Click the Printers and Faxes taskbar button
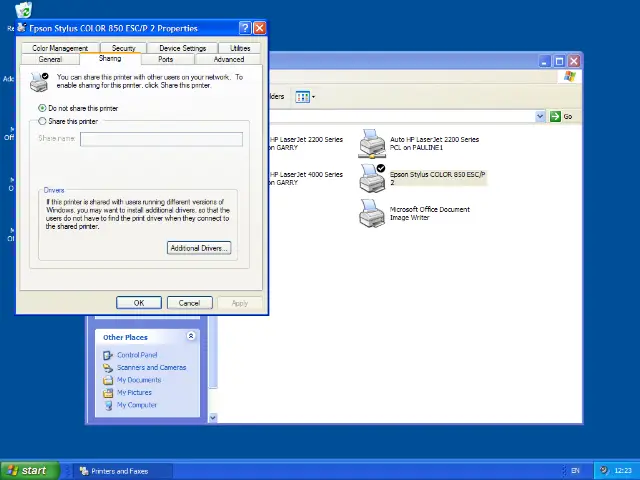Viewport: 640px width, 480px height. pyautogui.click(x=122, y=471)
